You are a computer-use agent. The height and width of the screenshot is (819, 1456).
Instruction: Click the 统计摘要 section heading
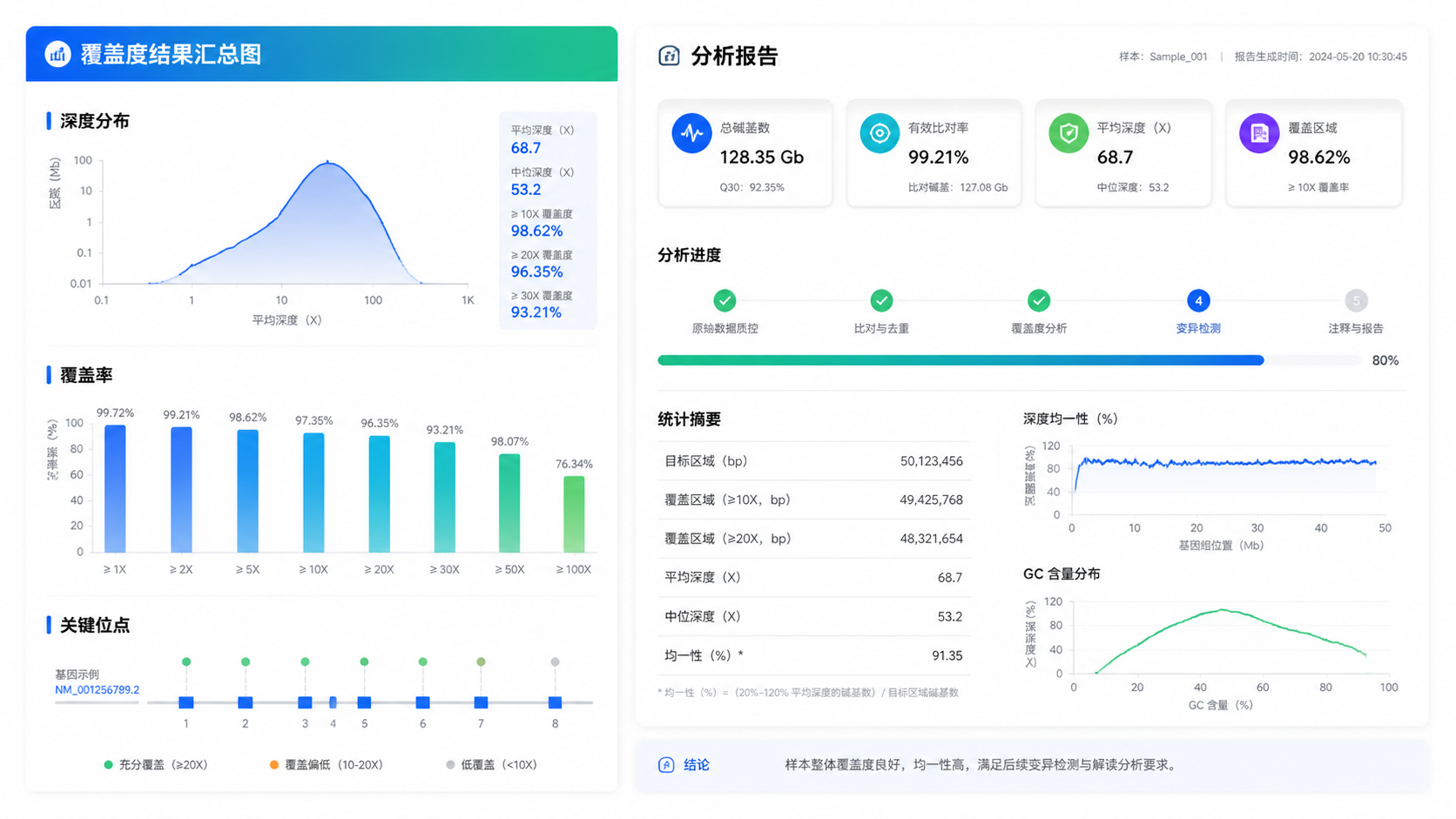pyautogui.click(x=689, y=420)
